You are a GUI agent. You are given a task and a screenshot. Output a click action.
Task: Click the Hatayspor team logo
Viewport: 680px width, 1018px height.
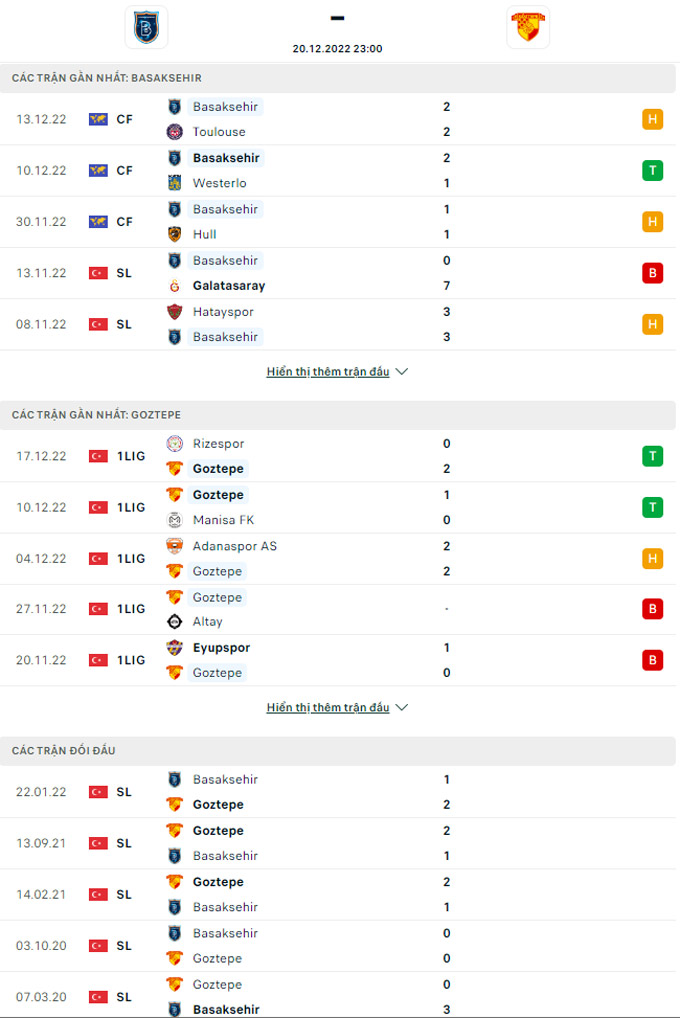(174, 312)
